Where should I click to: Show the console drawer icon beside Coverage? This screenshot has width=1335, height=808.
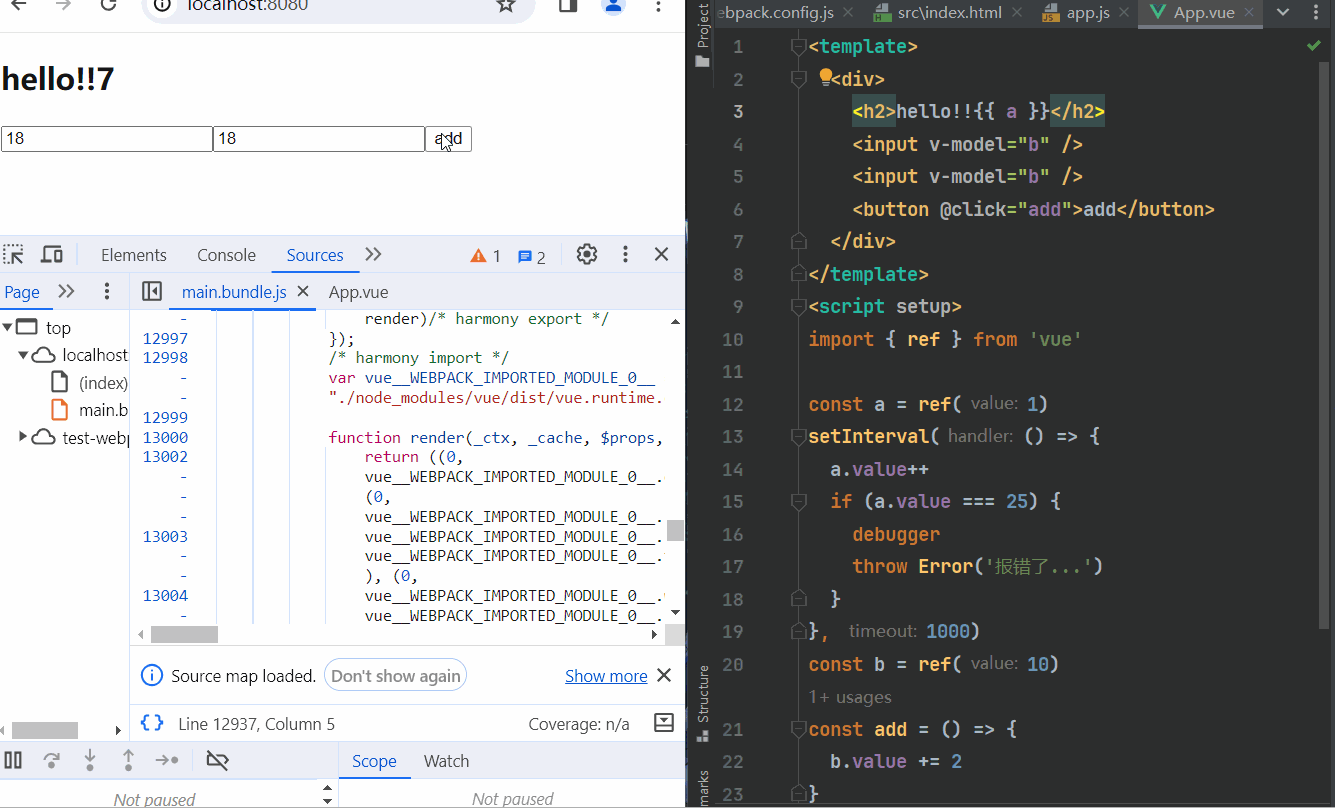[x=664, y=722]
